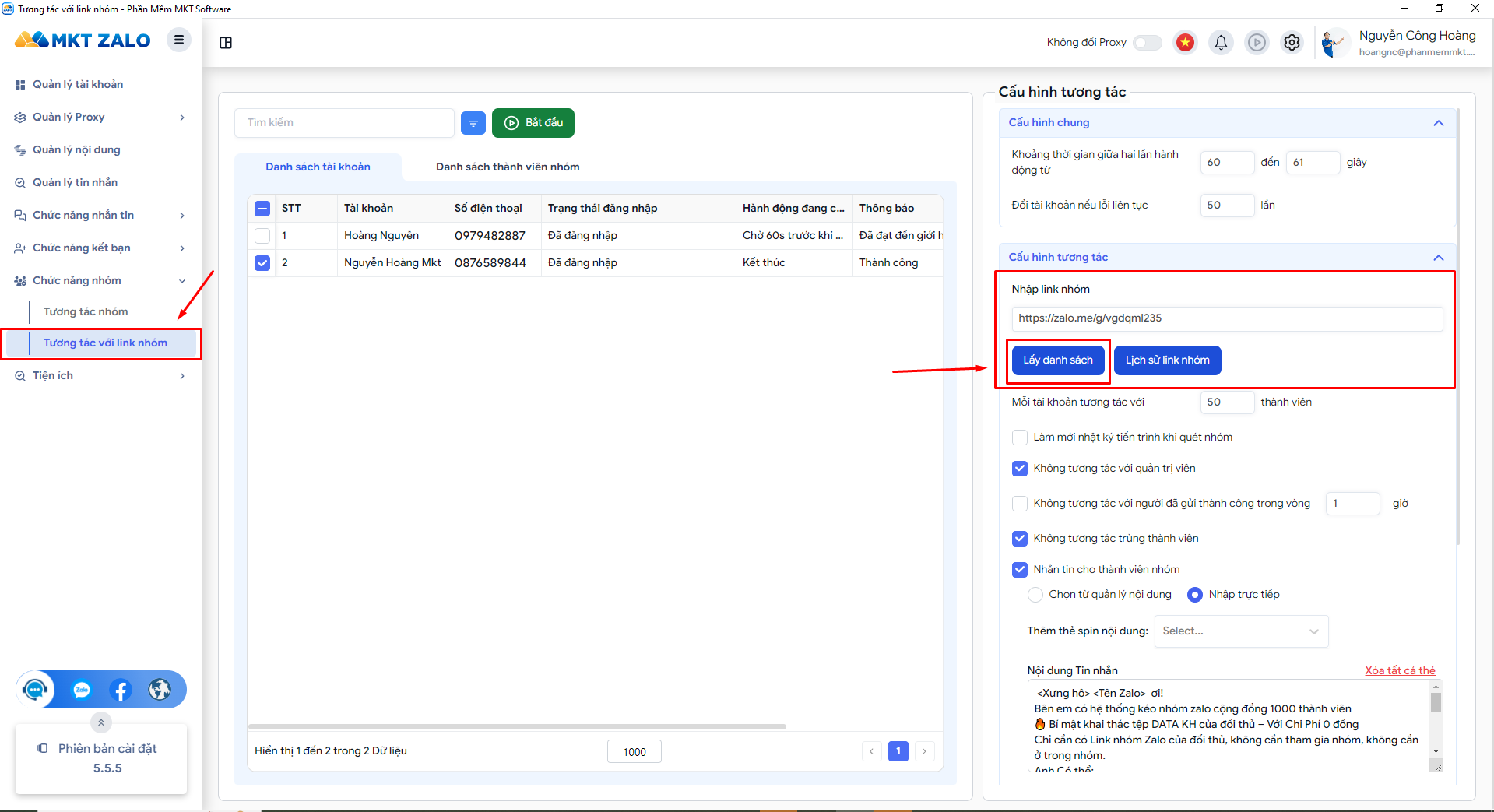The image size is (1494, 812).
Task: Click the Xóa tất cả thẻ link
Action: click(x=1400, y=671)
